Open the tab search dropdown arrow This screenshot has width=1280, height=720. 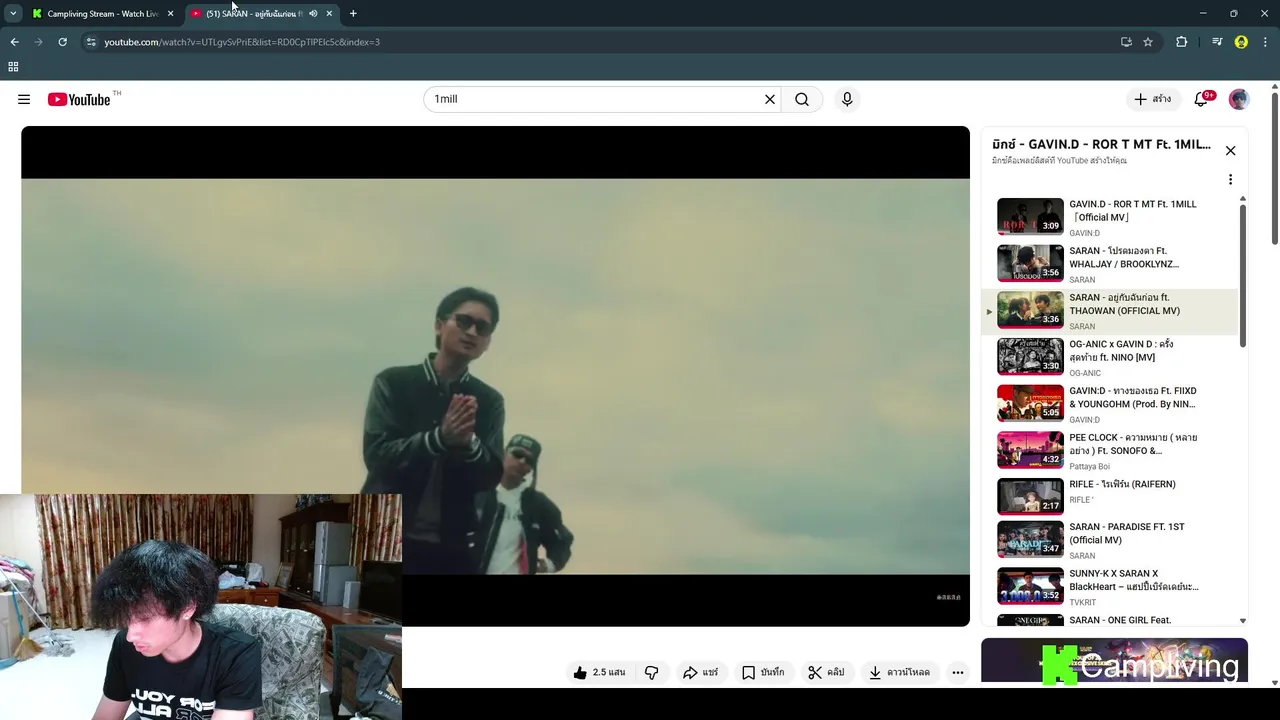(13, 14)
